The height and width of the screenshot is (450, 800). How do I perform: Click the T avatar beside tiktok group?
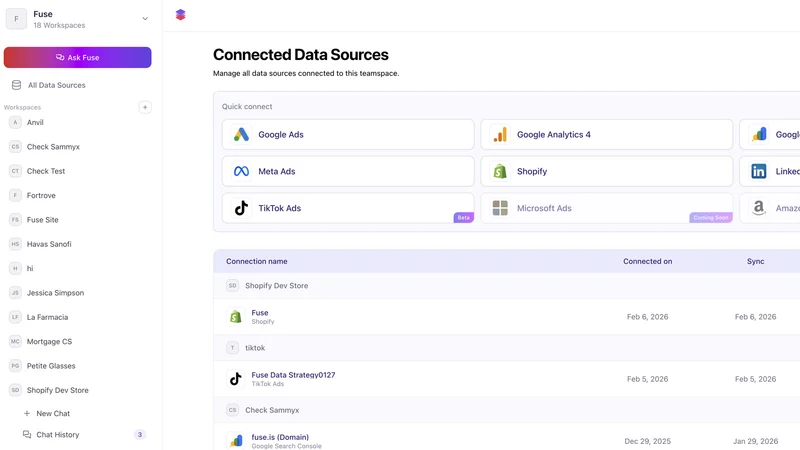(233, 348)
